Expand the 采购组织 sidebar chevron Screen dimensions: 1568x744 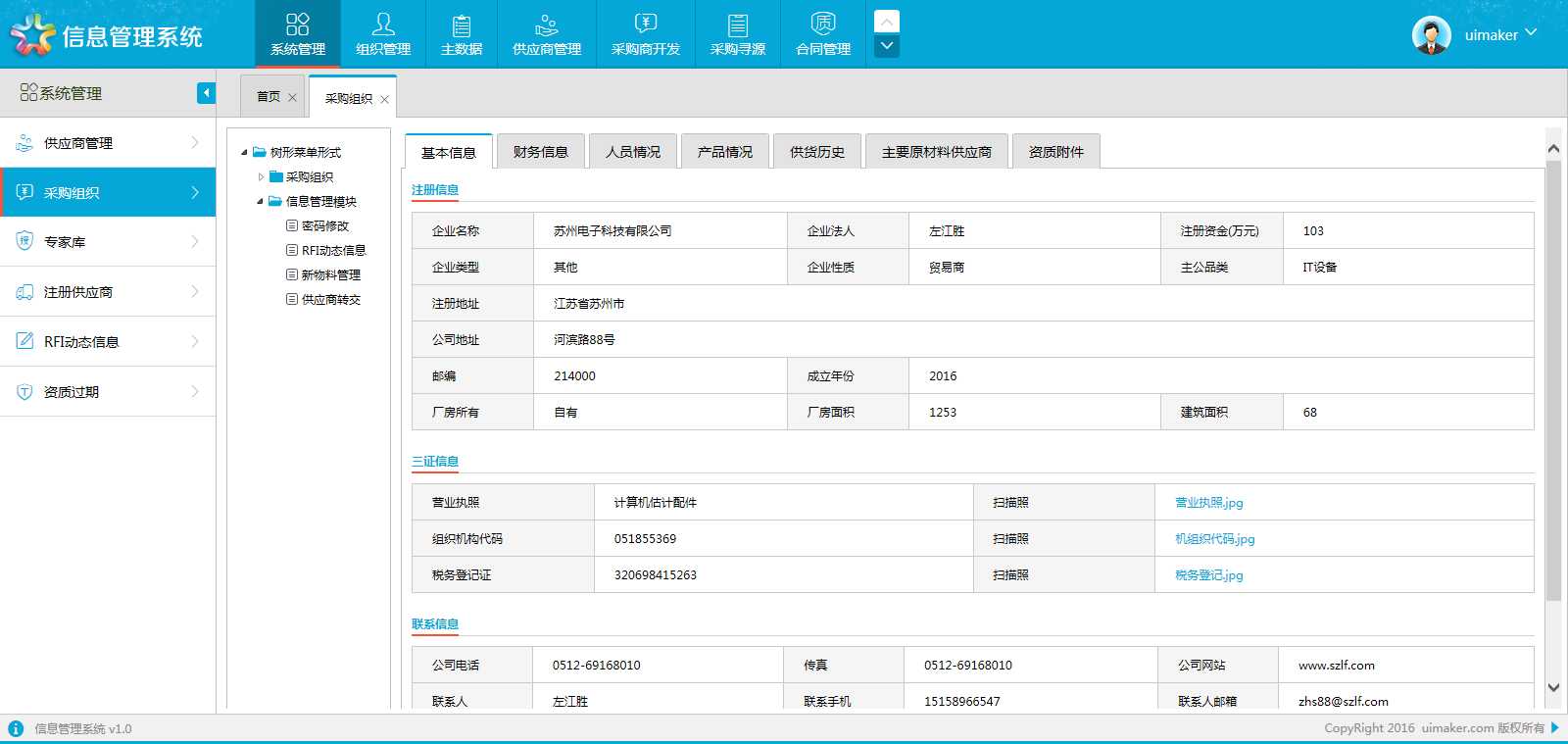(x=195, y=192)
